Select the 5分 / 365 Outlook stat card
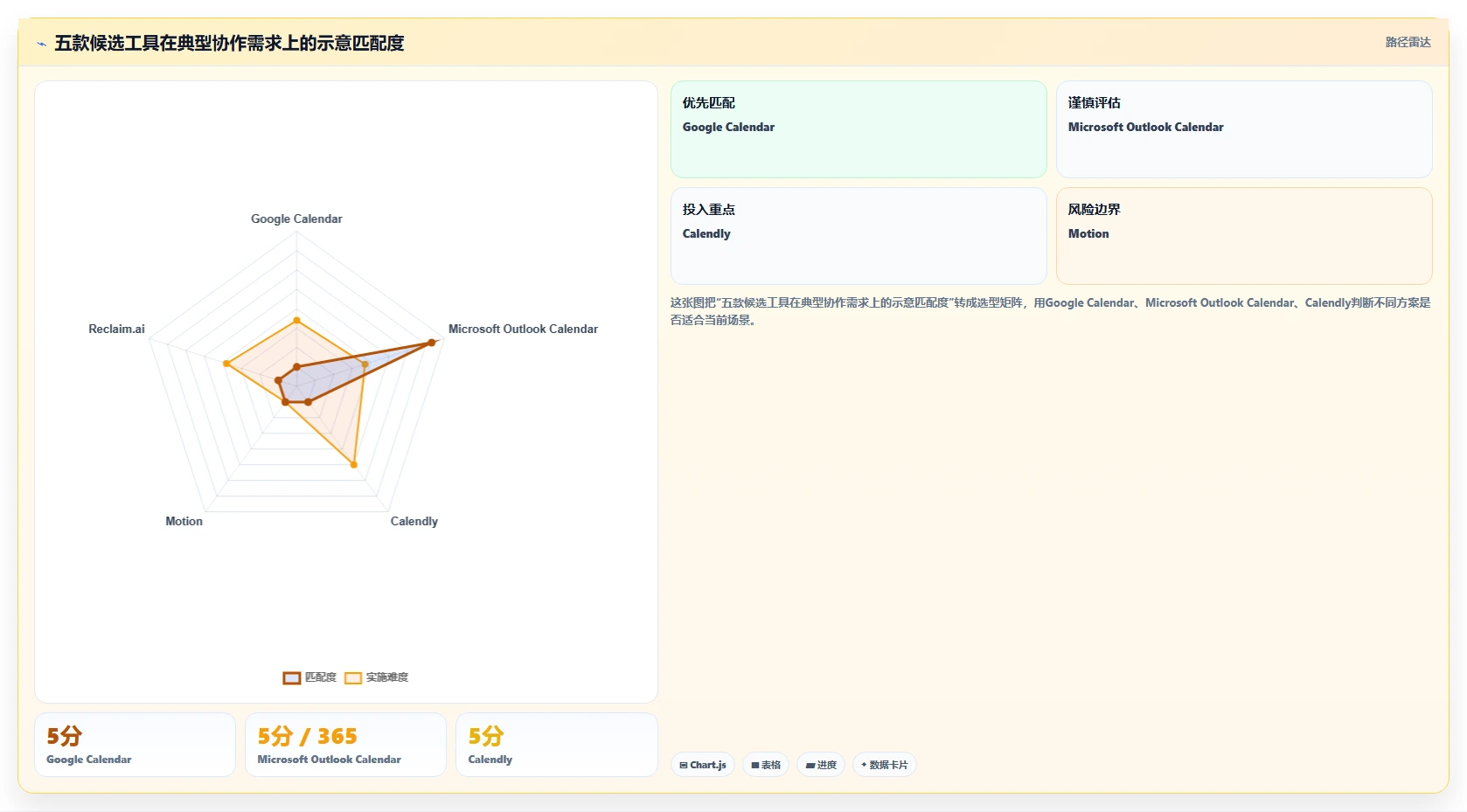This screenshot has height=812, width=1467. click(x=345, y=745)
